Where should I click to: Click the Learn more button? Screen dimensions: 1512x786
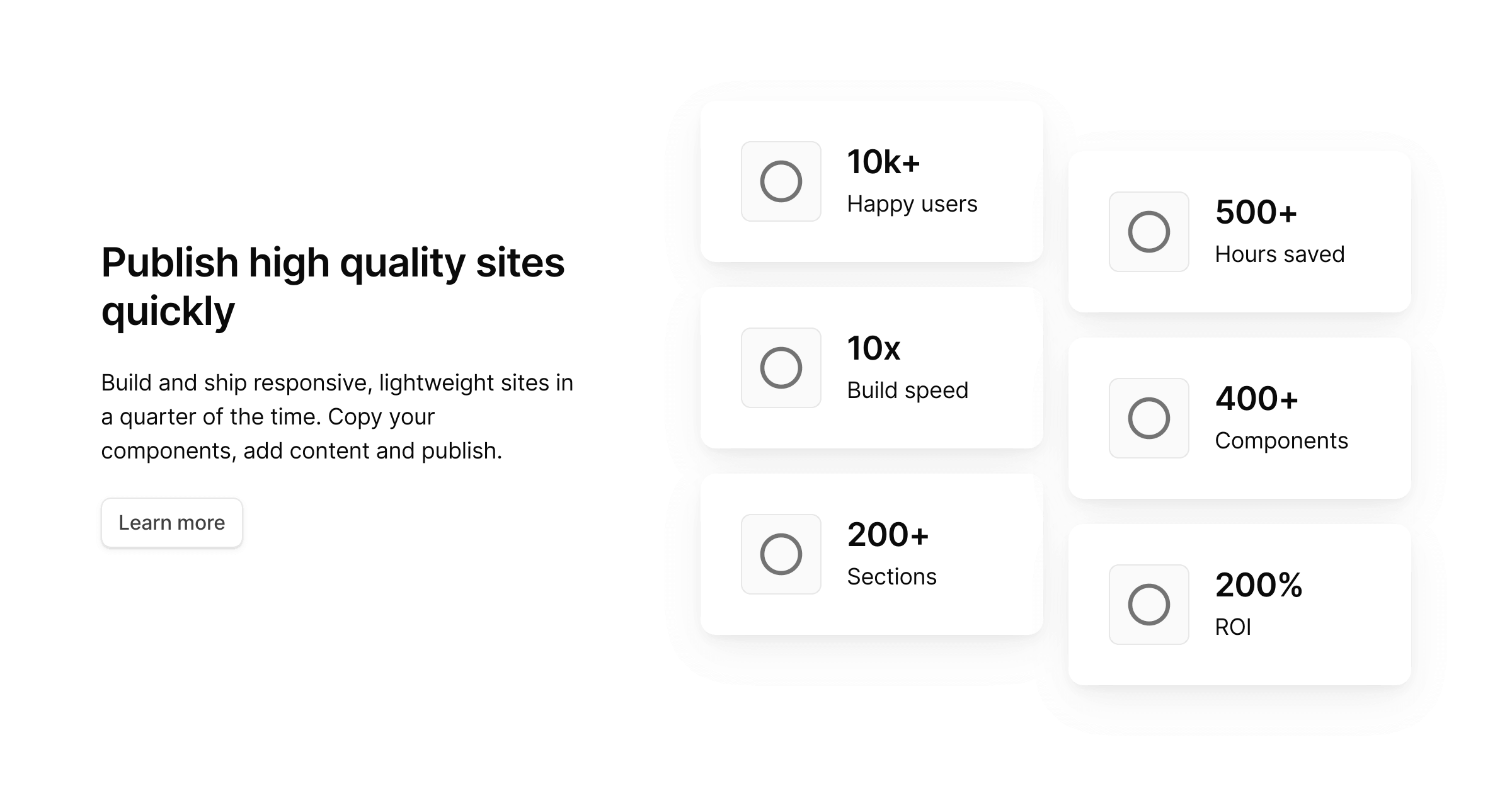pyautogui.click(x=171, y=522)
